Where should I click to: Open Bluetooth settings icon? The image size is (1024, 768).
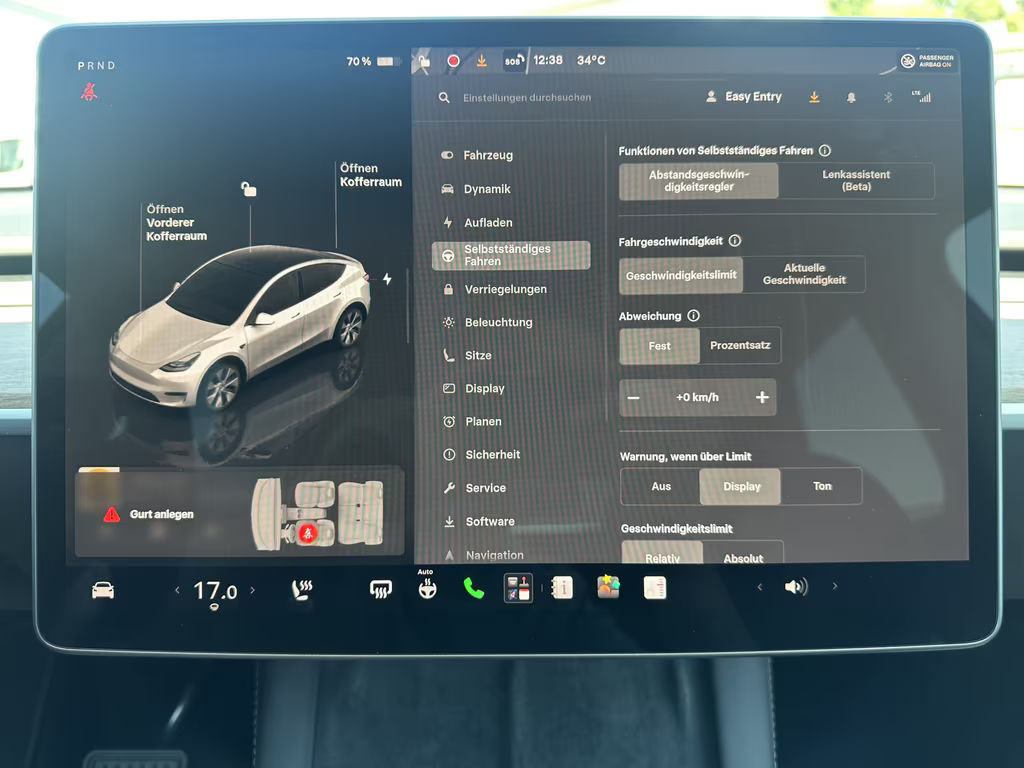[888, 97]
